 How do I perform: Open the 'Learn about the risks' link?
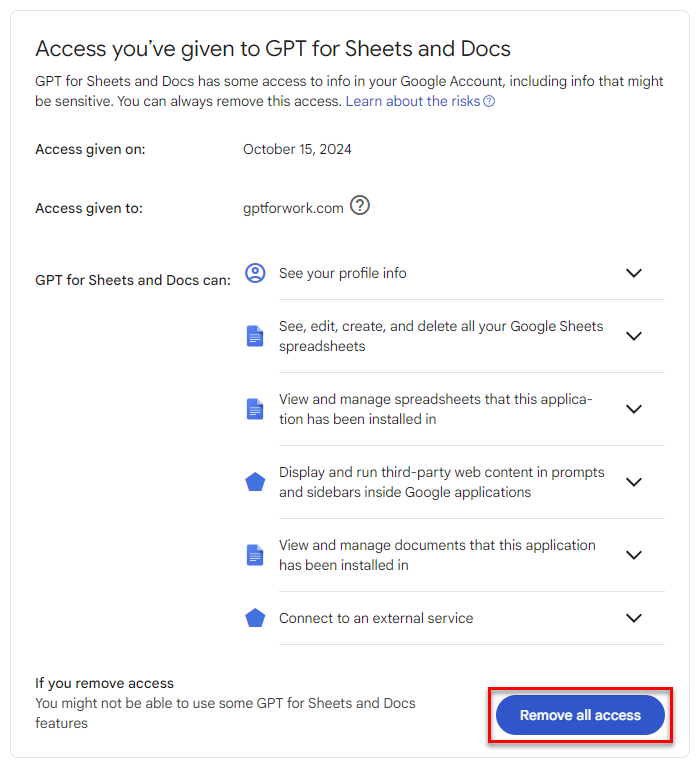pyautogui.click(x=413, y=102)
